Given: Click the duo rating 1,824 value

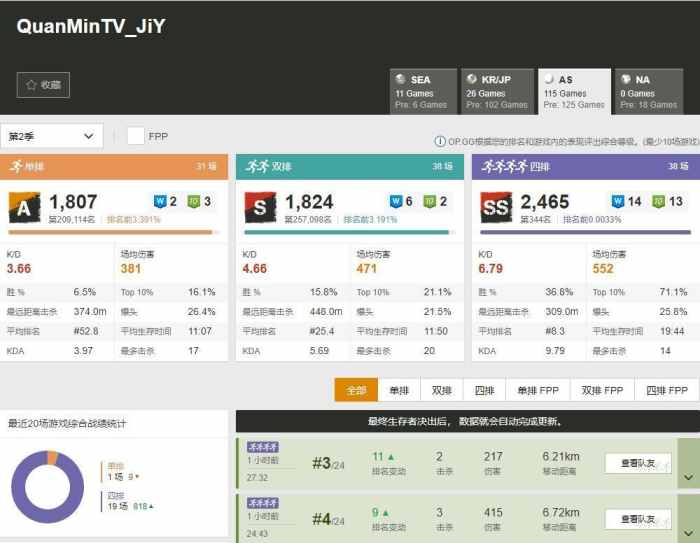Looking at the screenshot, I should click(x=309, y=202).
